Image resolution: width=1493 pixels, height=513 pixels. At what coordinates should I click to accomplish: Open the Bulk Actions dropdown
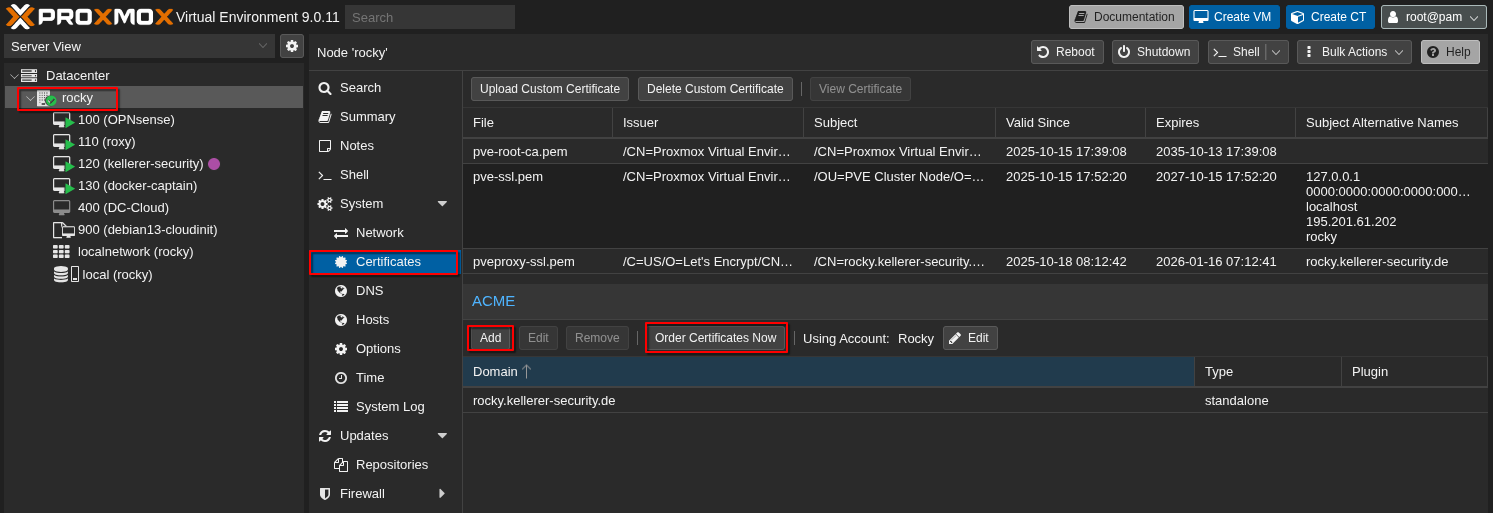coord(1353,52)
